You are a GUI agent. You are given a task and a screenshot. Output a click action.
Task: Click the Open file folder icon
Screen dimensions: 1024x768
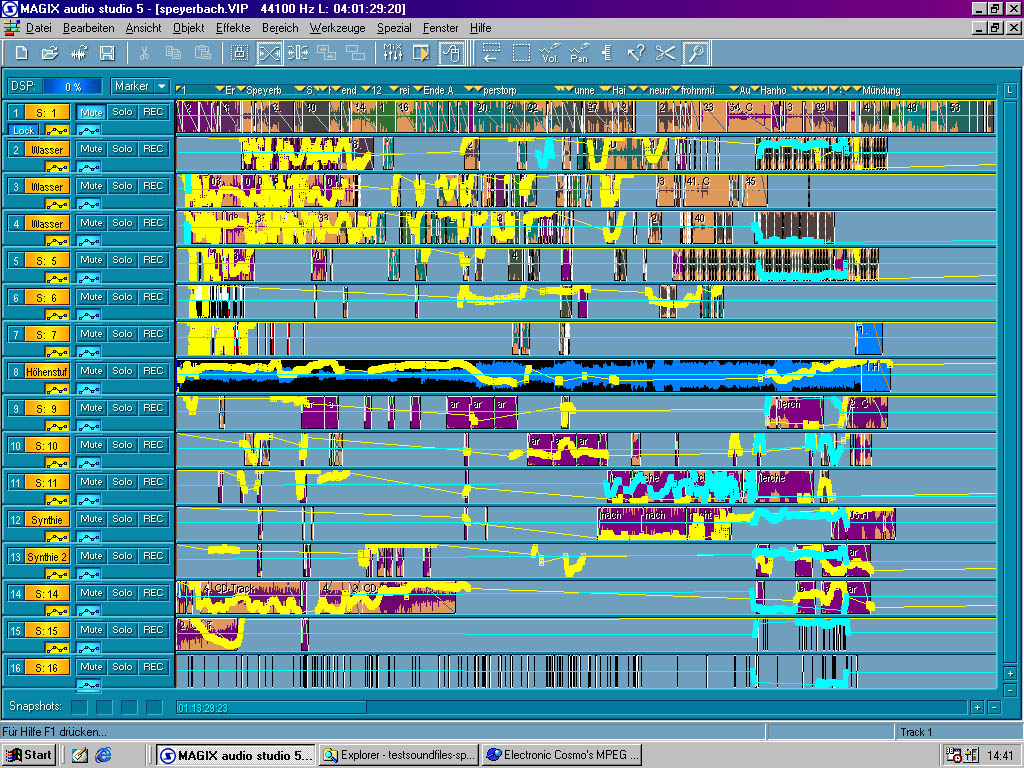(50, 52)
